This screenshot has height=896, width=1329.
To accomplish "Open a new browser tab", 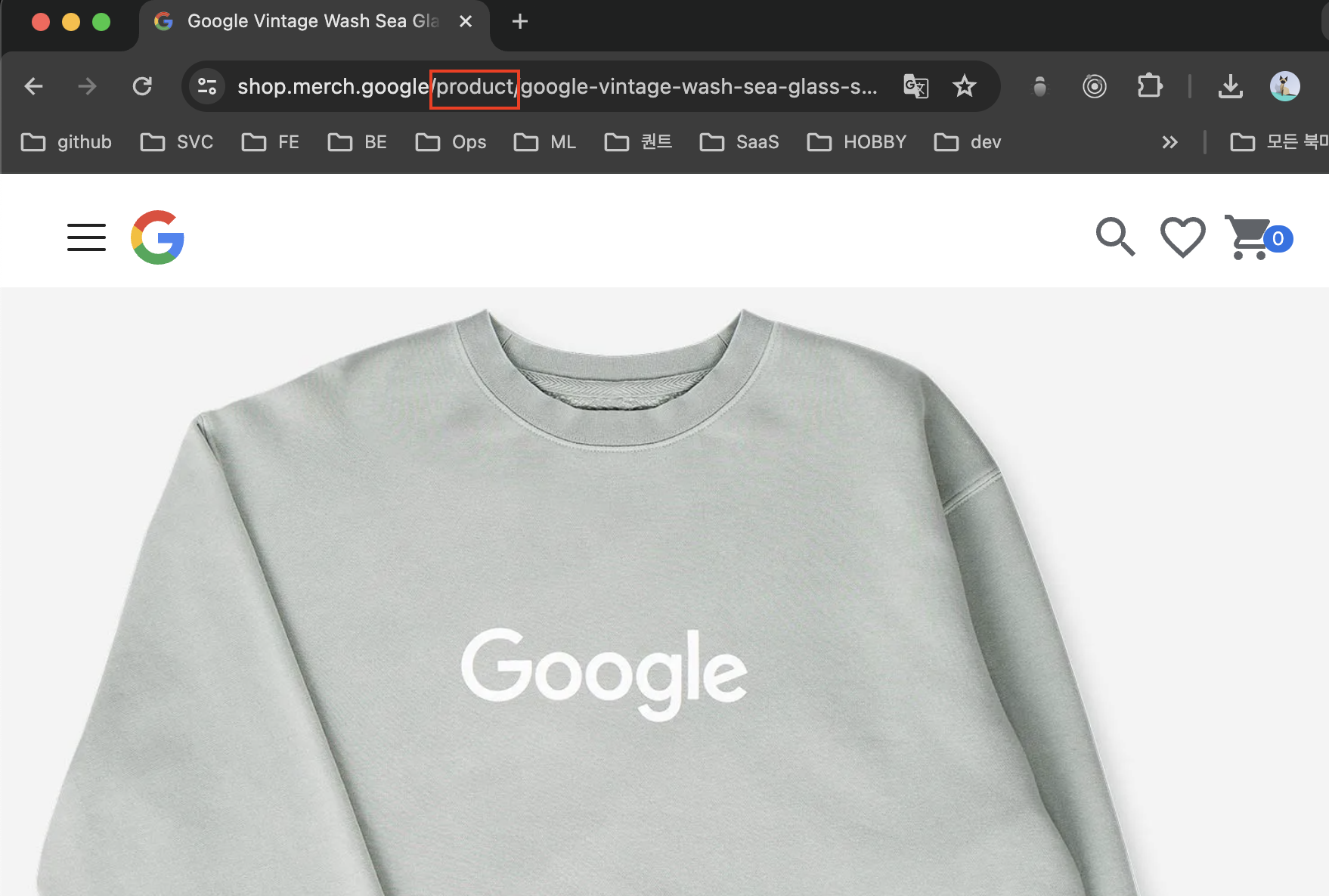I will coord(520,21).
